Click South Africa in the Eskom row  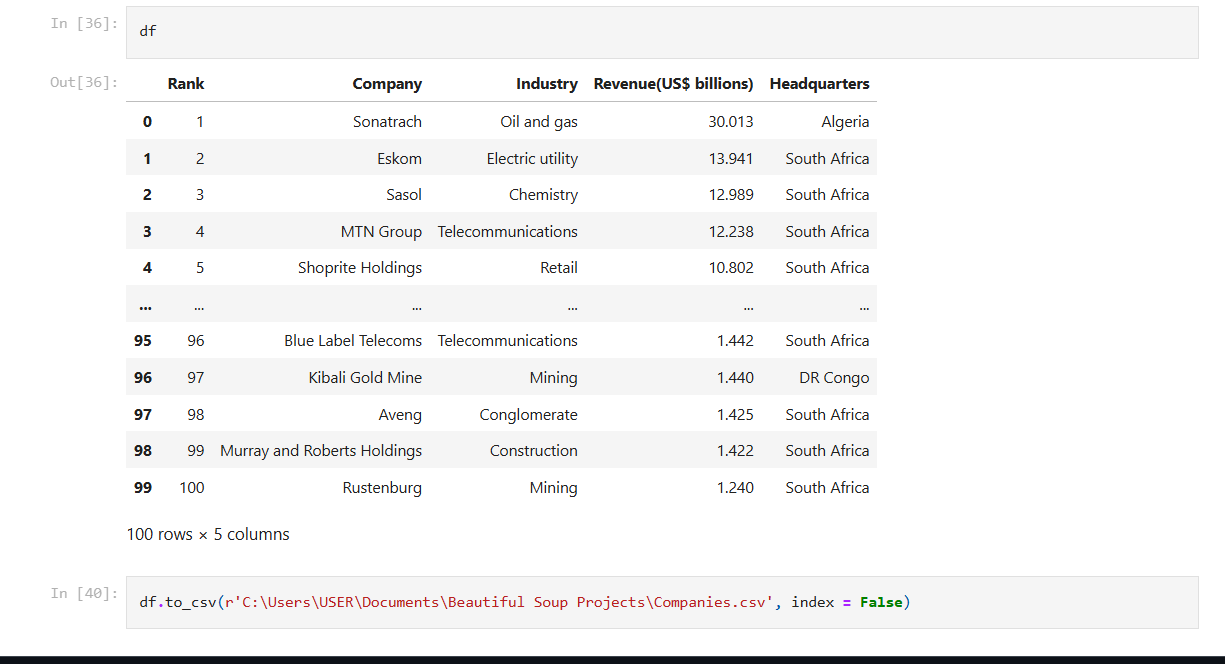(827, 158)
